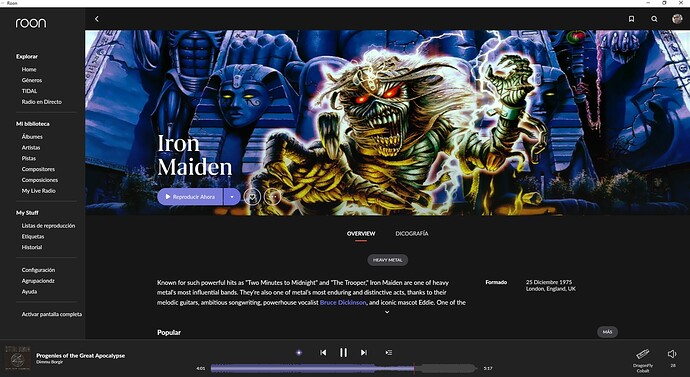Open the search magnifier icon
The height and width of the screenshot is (377, 690).
654,19
